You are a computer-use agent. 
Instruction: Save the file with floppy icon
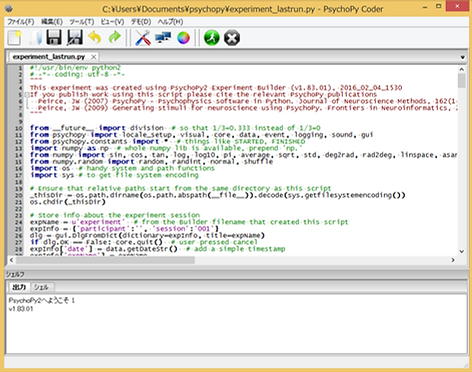[54, 38]
